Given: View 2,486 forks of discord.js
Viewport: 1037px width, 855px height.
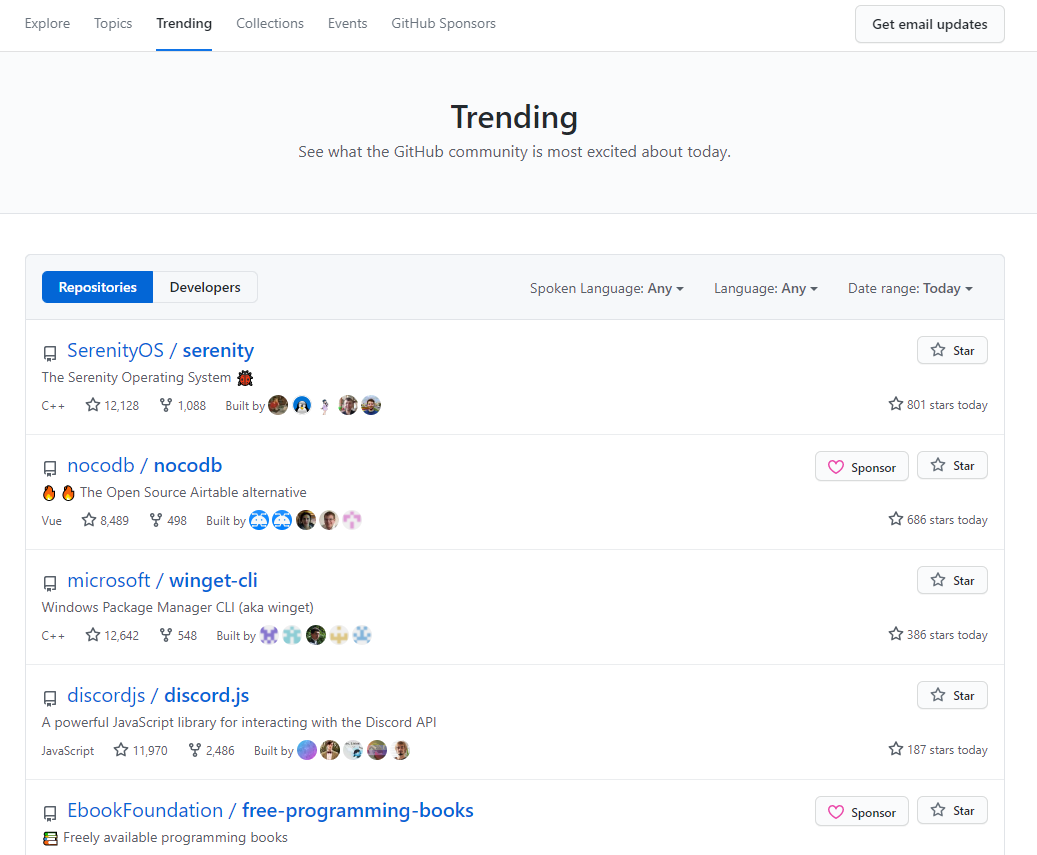Looking at the screenshot, I should pos(212,751).
